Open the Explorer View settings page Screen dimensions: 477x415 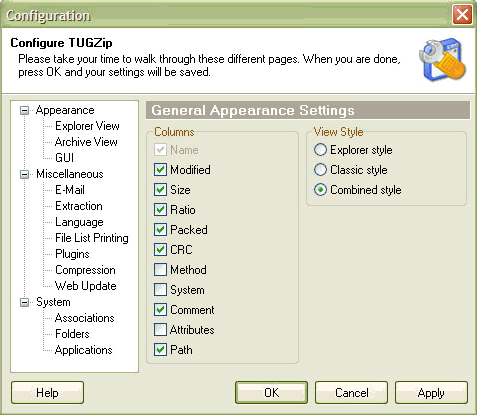(87, 126)
